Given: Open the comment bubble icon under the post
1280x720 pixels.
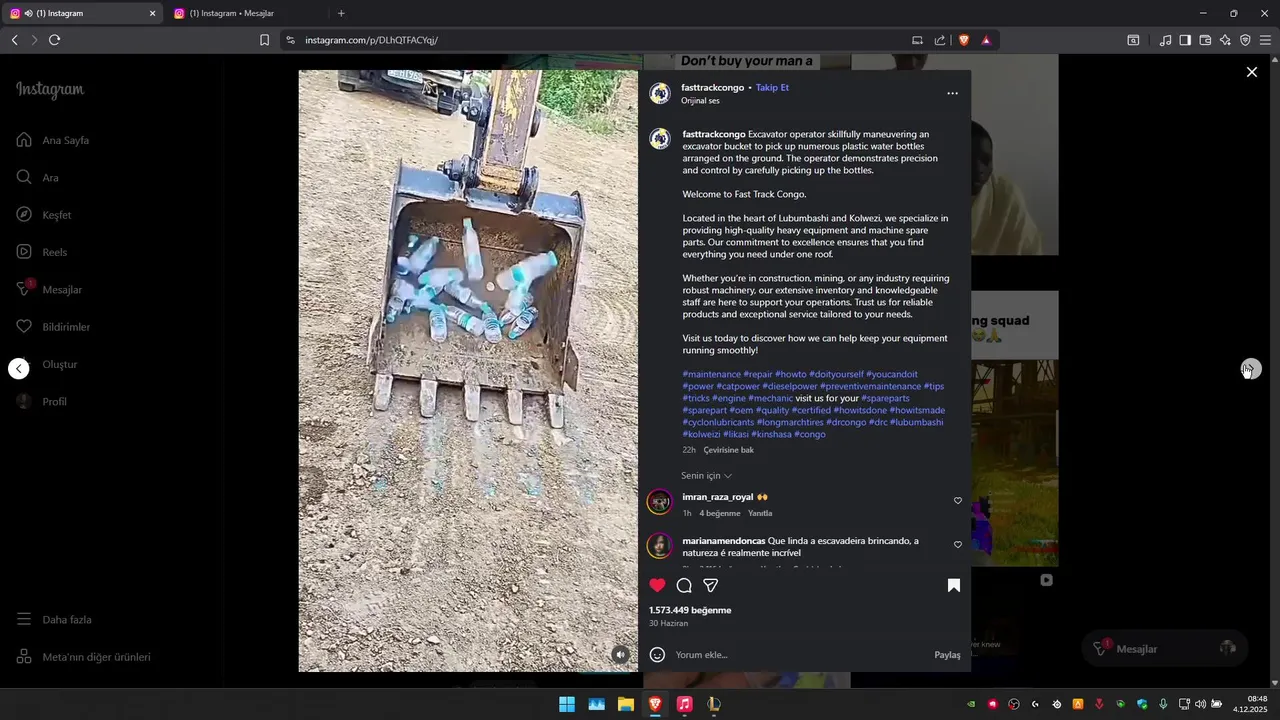Looking at the screenshot, I should tap(684, 585).
